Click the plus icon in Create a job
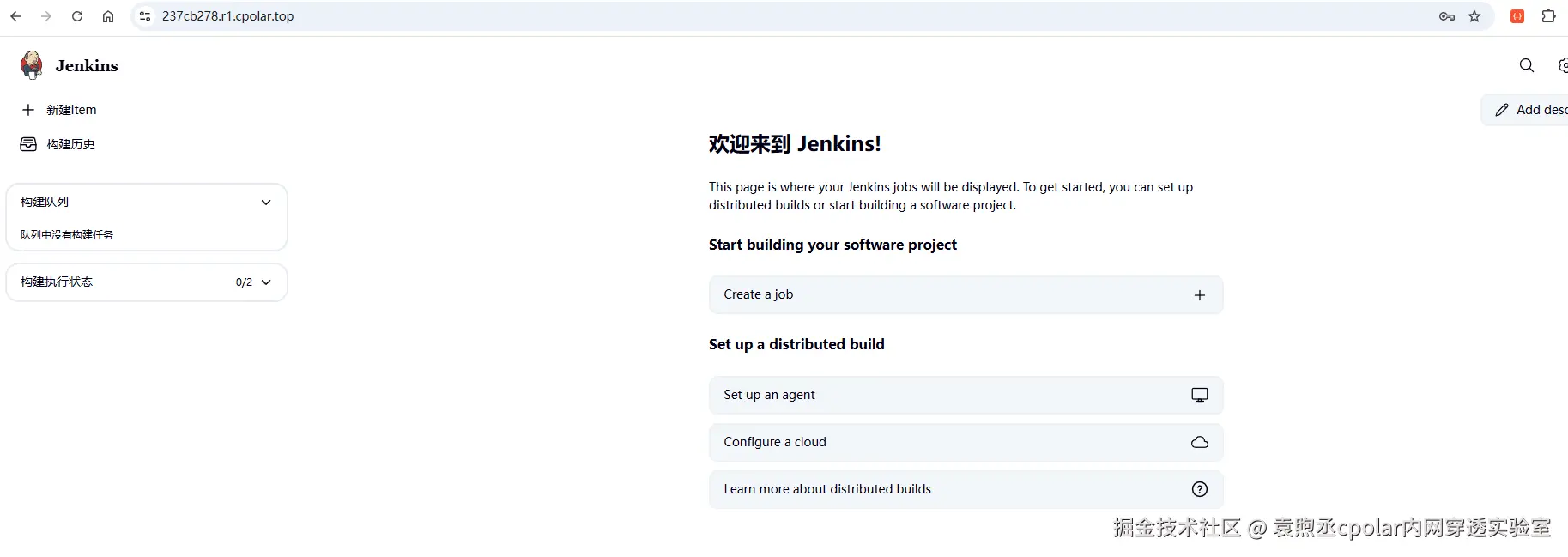The height and width of the screenshot is (557, 1568). pos(1200,295)
